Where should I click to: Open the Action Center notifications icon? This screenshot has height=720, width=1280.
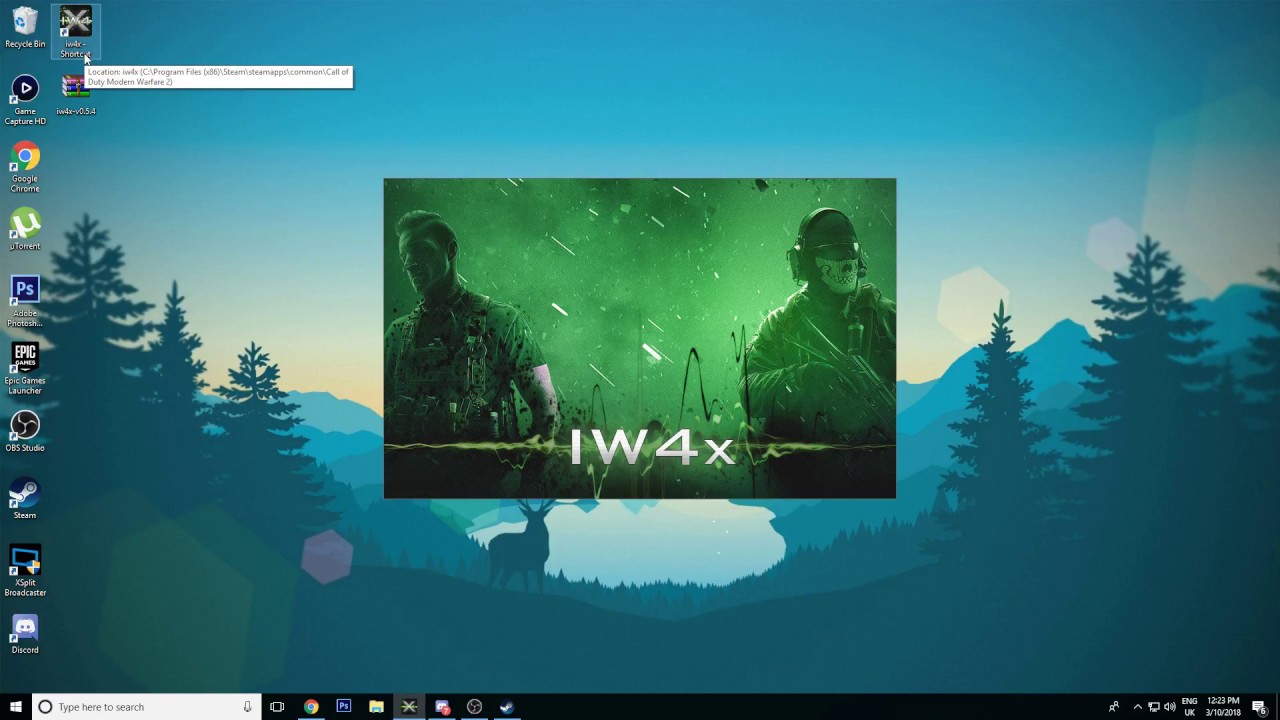click(1259, 707)
